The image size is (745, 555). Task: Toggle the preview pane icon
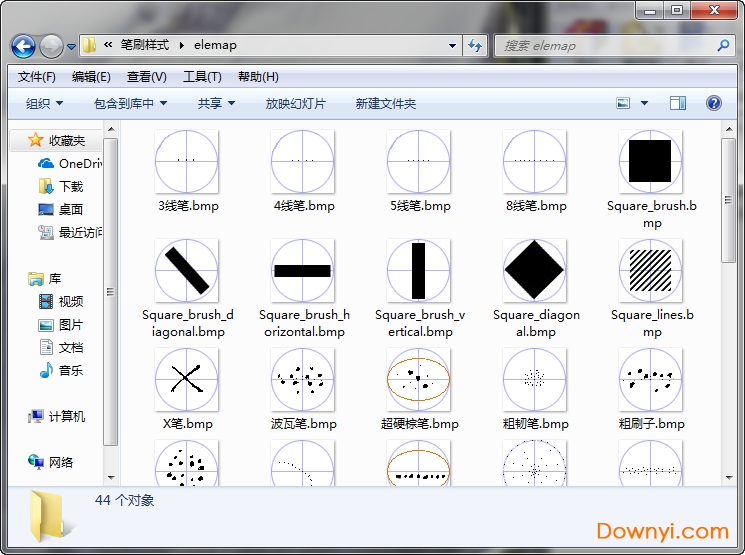pos(678,103)
